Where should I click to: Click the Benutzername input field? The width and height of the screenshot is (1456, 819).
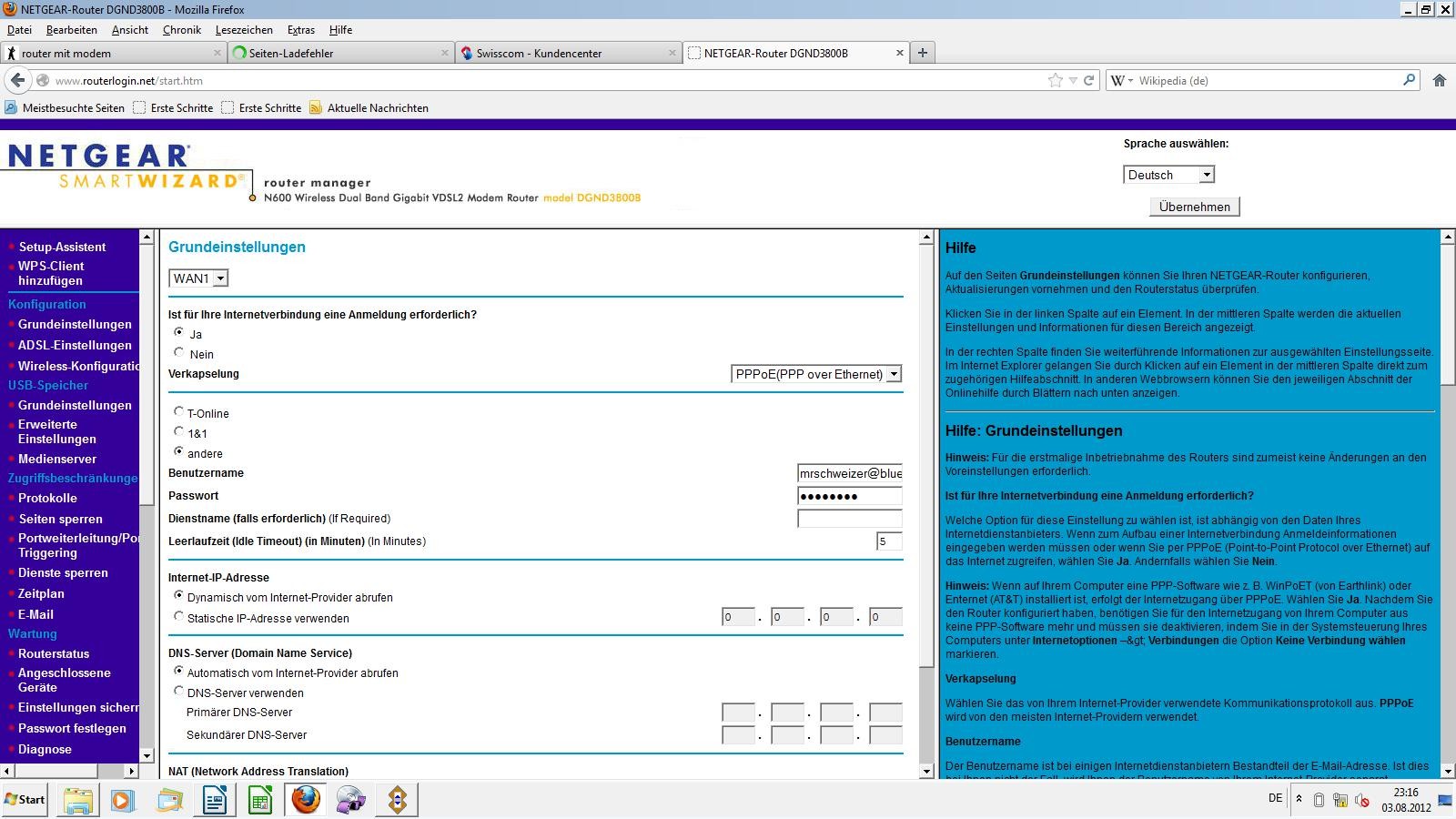tap(849, 473)
